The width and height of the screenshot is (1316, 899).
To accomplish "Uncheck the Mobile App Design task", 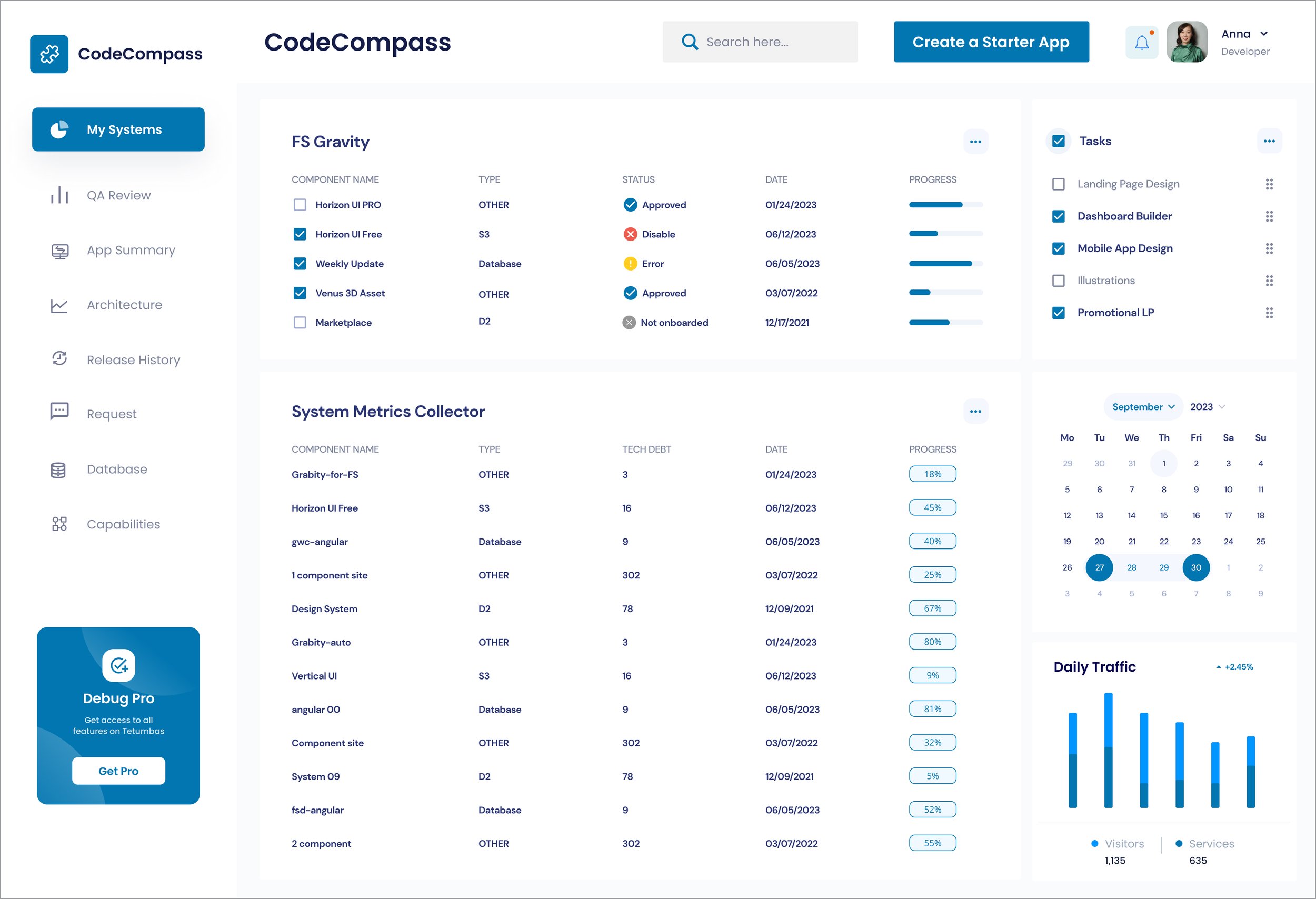I will pos(1058,248).
